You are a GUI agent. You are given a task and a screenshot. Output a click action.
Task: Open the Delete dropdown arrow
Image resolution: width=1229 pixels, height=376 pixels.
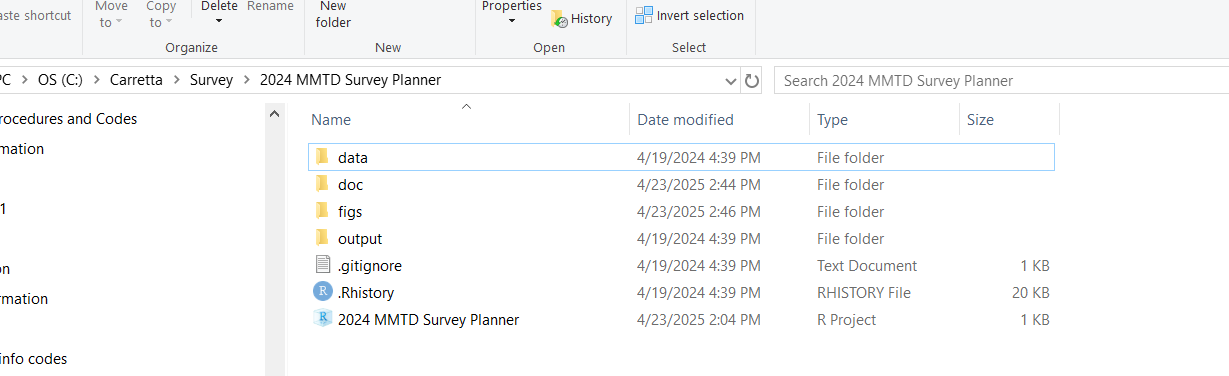coord(218,21)
